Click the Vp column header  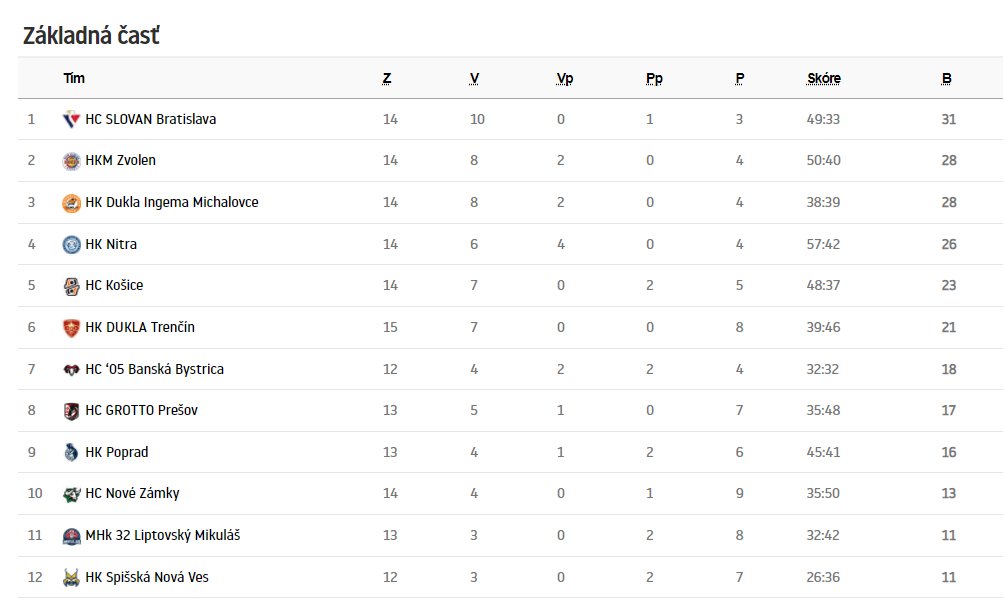tap(564, 78)
